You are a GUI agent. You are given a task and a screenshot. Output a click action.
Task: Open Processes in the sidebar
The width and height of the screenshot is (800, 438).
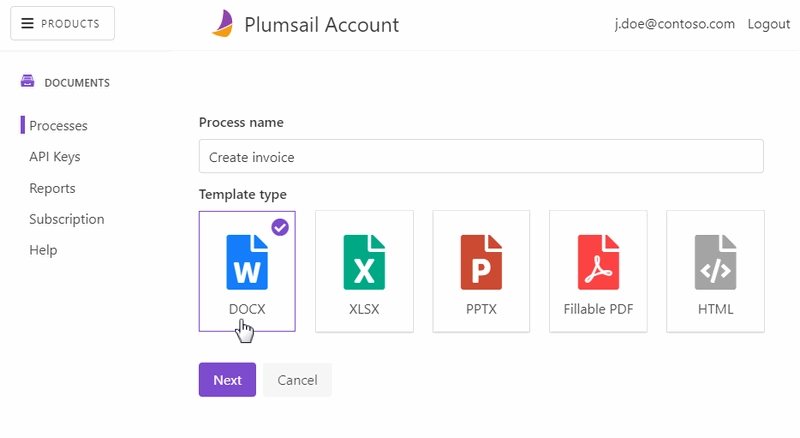pyautogui.click(x=58, y=126)
